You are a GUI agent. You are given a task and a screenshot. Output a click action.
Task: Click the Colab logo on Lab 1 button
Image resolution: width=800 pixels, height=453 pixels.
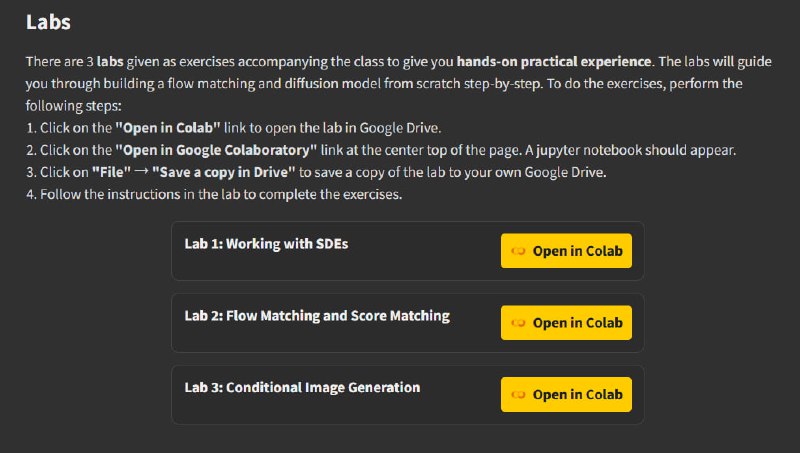point(518,251)
